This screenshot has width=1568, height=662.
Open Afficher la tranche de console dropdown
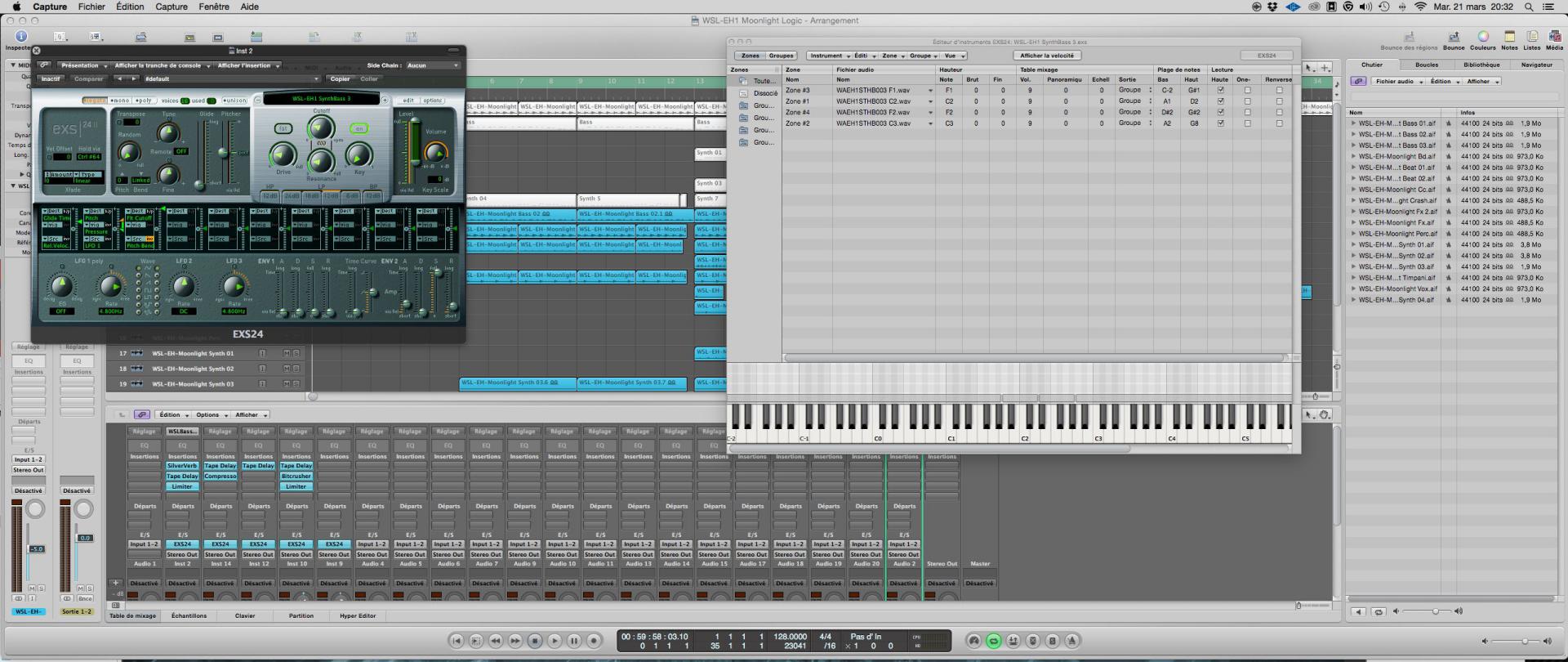click(161, 65)
